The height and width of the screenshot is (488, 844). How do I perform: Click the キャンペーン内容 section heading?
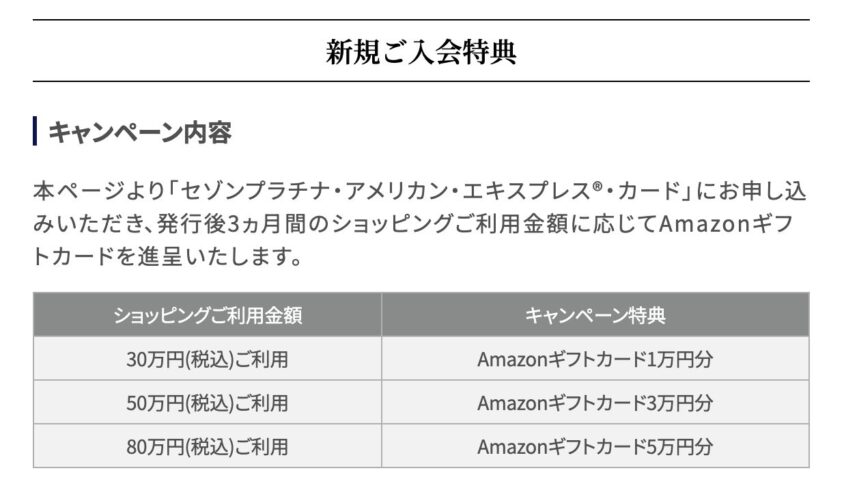pos(140,132)
